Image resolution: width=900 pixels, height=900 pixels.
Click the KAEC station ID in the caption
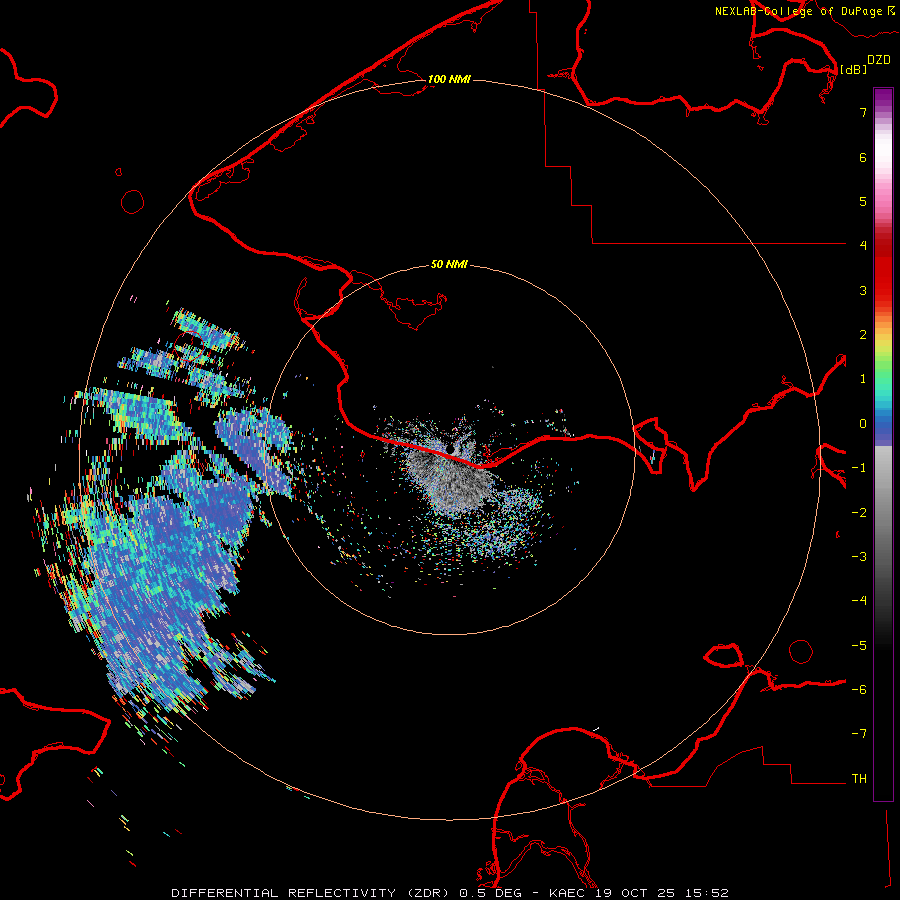tap(567, 893)
